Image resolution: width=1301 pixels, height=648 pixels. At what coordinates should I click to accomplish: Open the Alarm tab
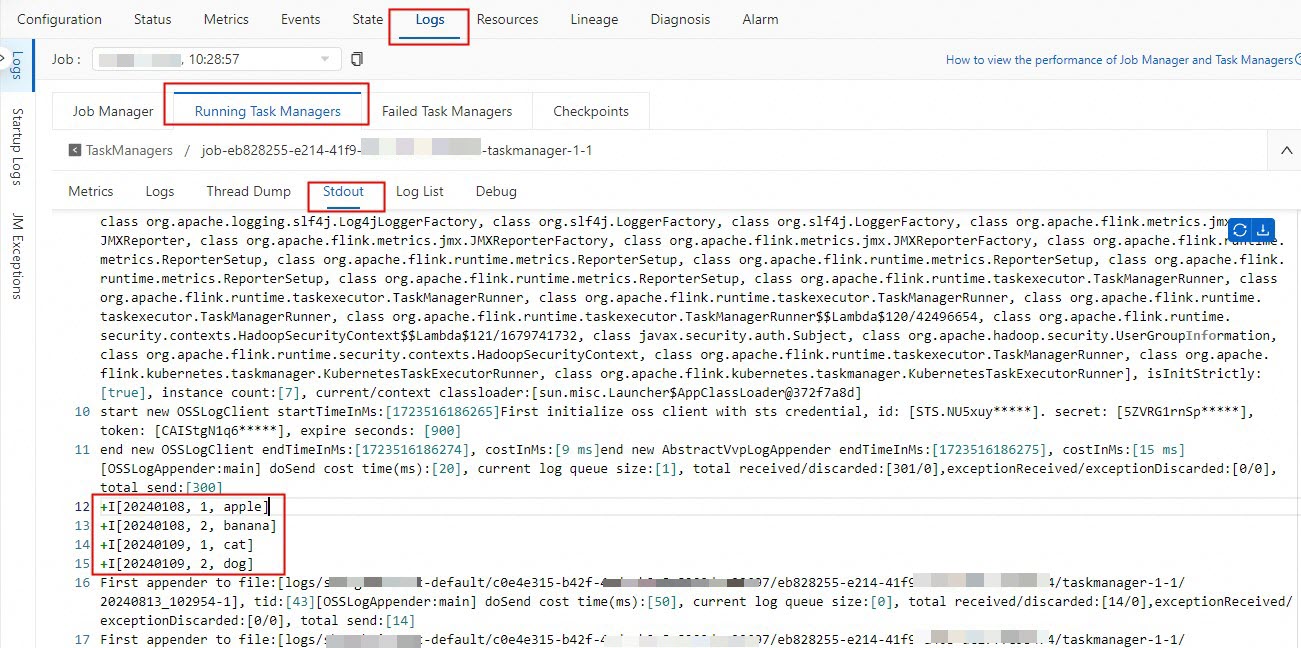click(760, 19)
